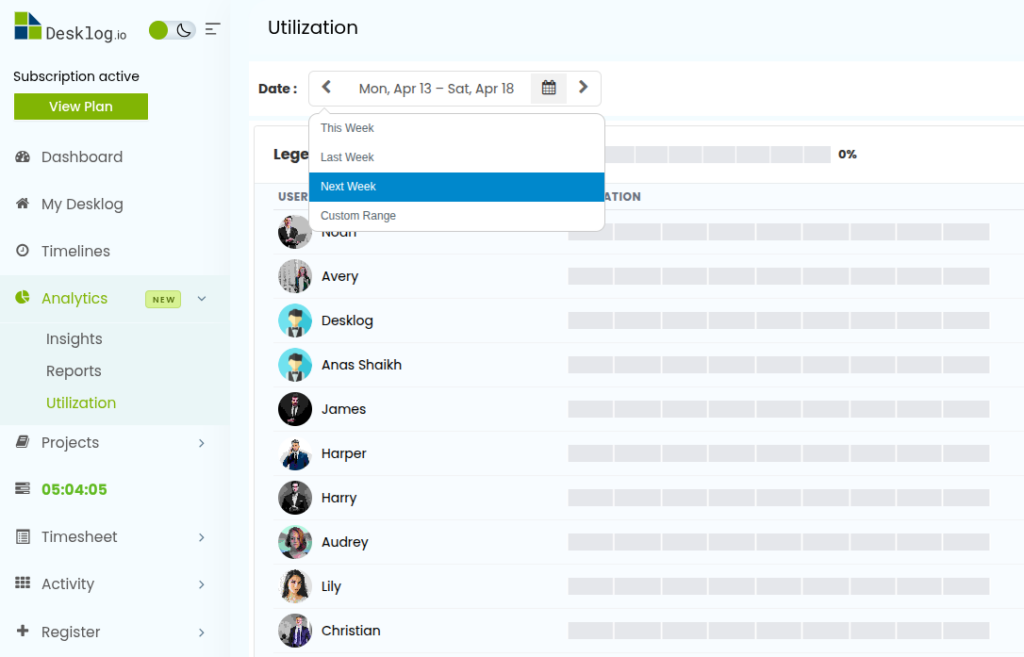This screenshot has width=1024, height=657.
Task: Expand the Projects submenu
Action: coord(201,443)
